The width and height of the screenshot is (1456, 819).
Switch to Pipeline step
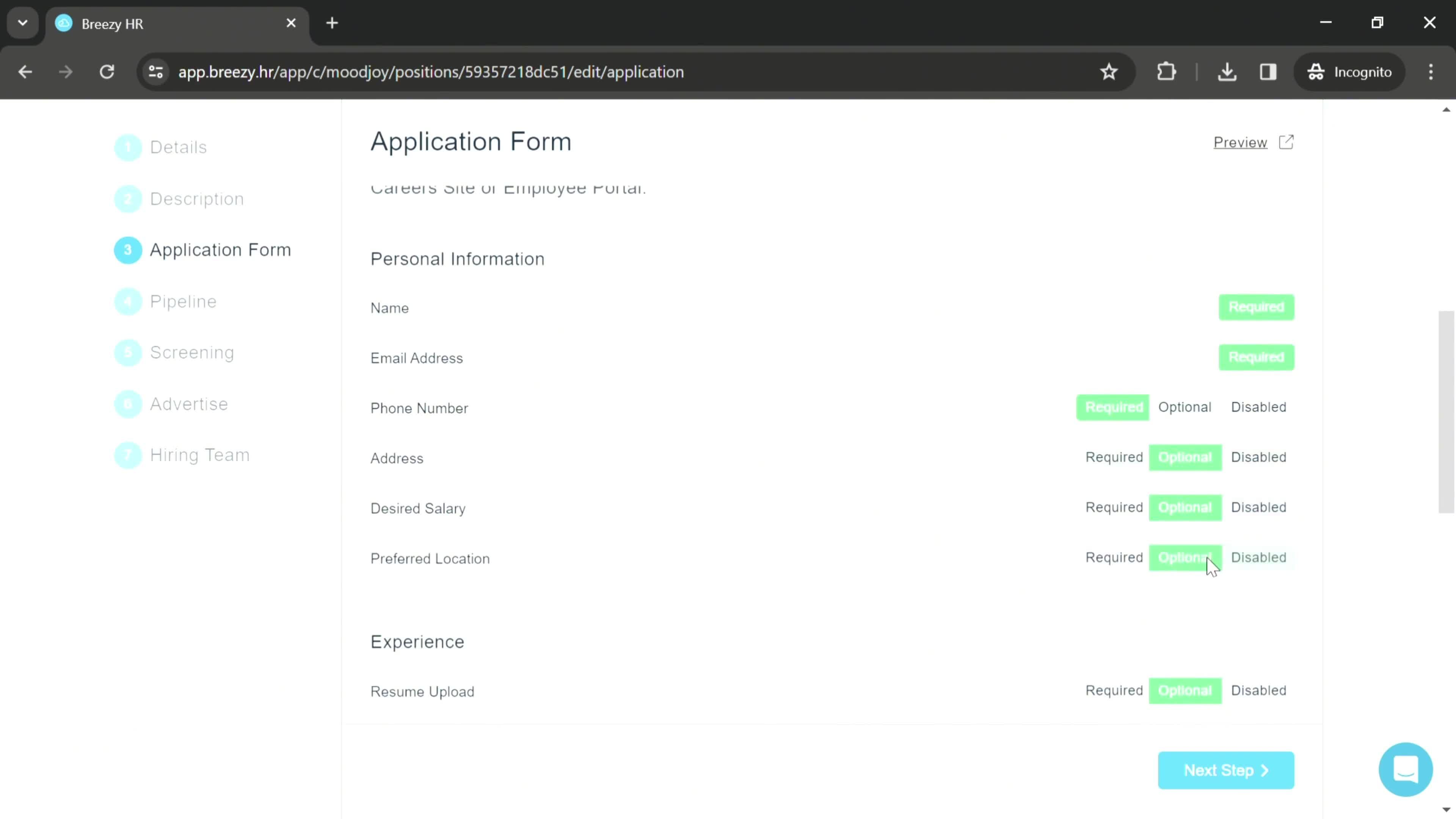[x=184, y=301]
